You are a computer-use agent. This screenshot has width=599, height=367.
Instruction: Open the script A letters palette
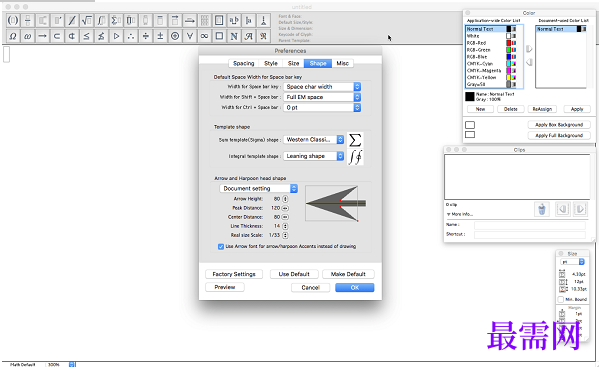point(249,36)
